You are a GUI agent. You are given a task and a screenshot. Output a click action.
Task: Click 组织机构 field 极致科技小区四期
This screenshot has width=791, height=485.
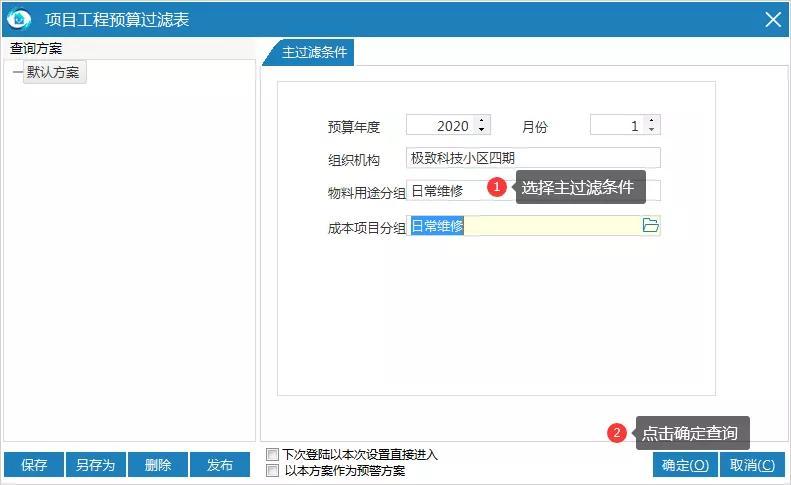click(533, 158)
